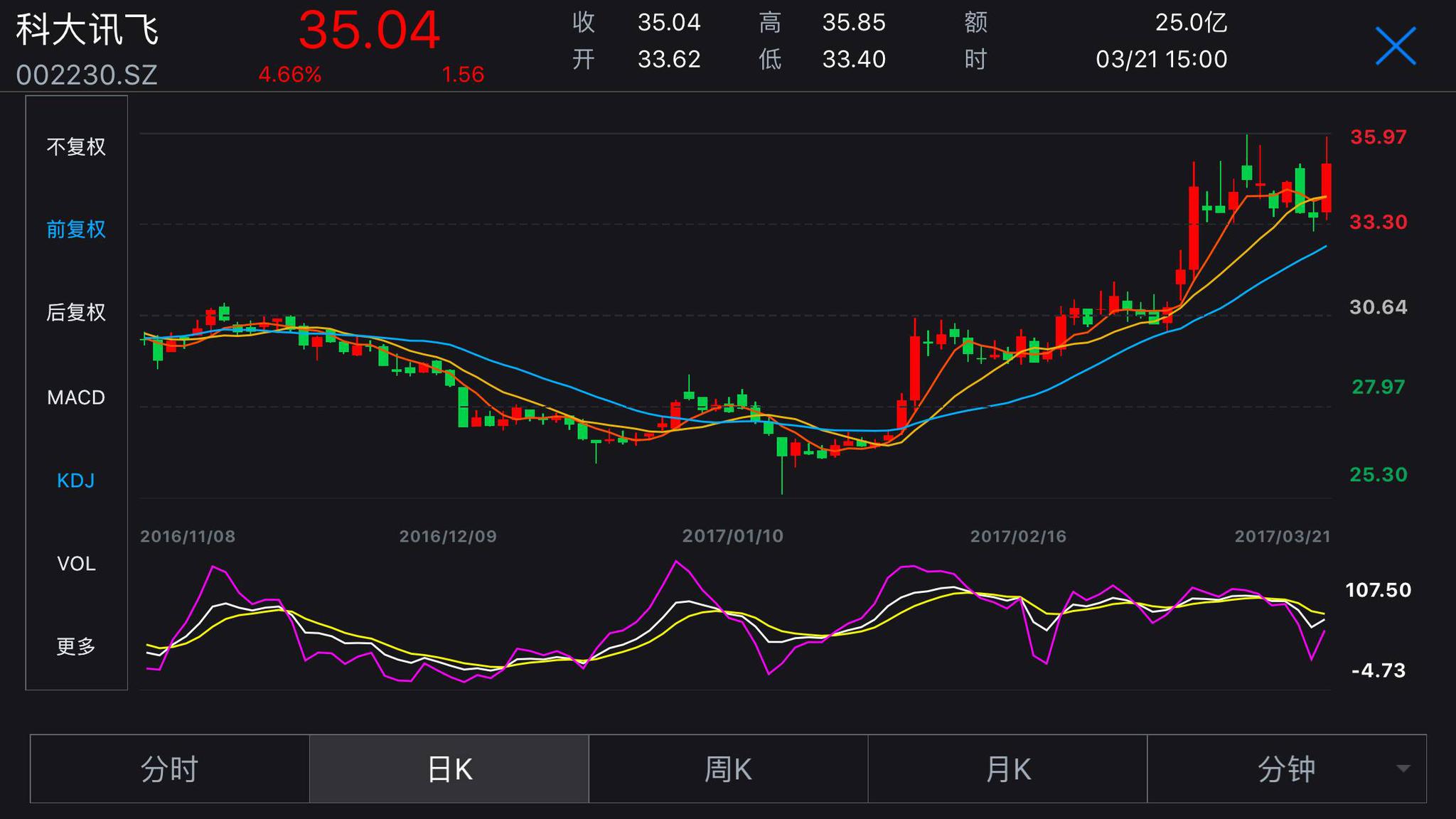Viewport: 1456px width, 819px height.
Task: Click the high price 35.85
Action: (x=854, y=23)
